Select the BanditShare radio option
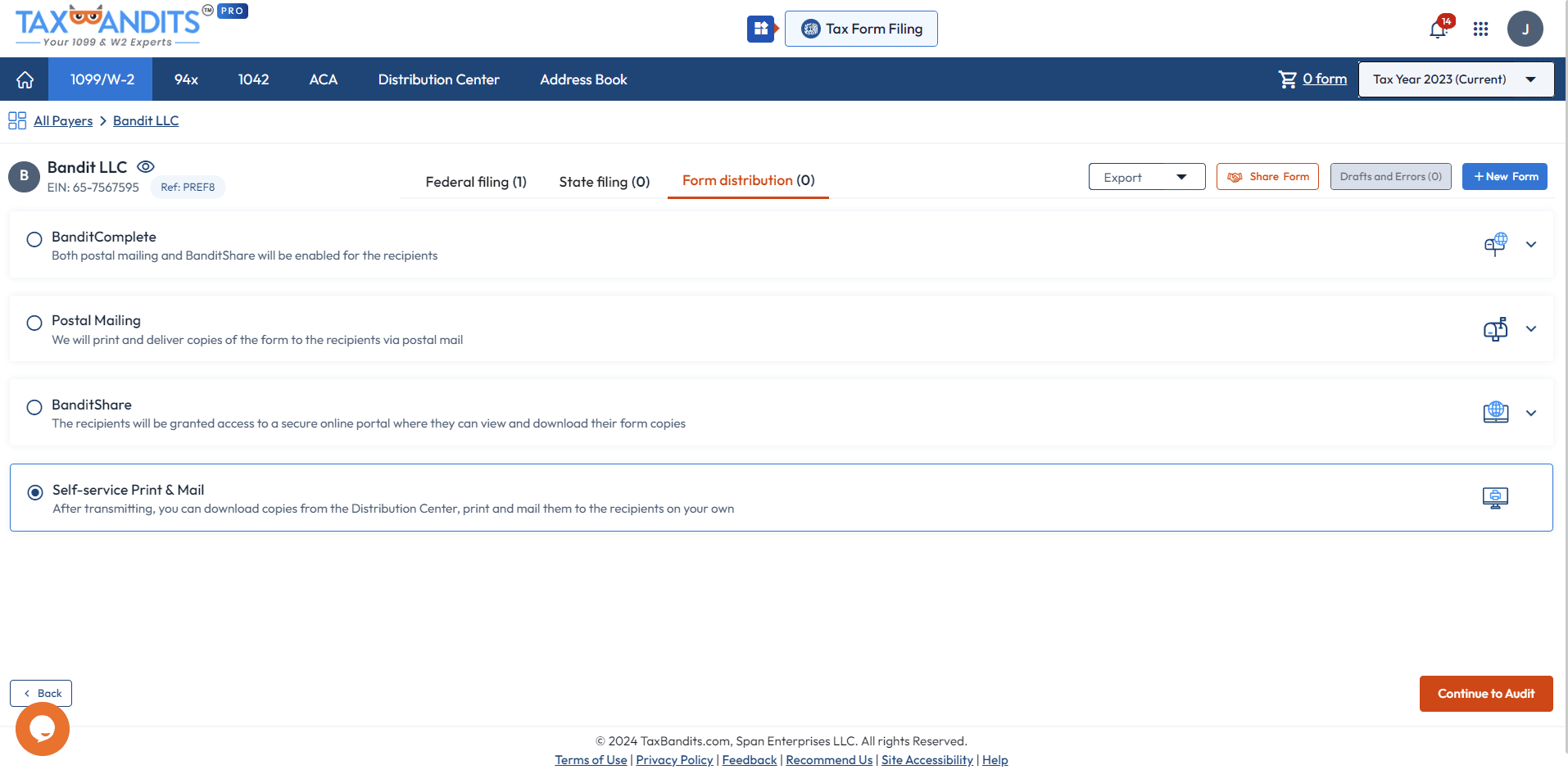Screen dimensions: 1568x774 click(x=34, y=407)
